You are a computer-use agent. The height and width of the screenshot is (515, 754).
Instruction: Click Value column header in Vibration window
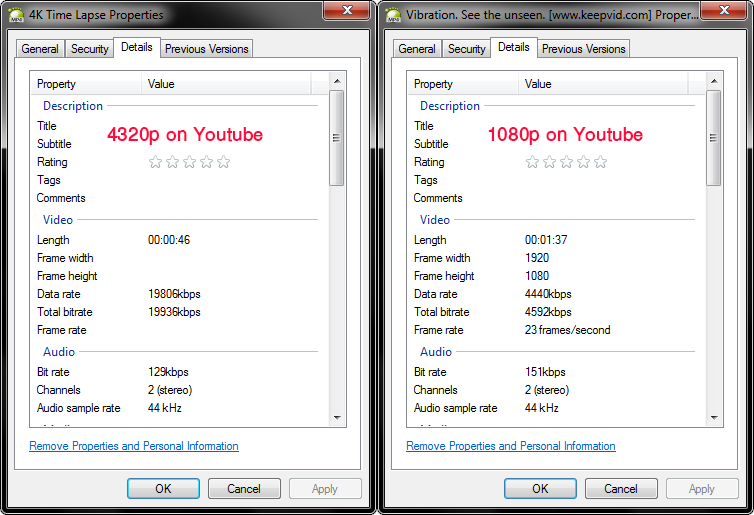pyautogui.click(x=603, y=84)
